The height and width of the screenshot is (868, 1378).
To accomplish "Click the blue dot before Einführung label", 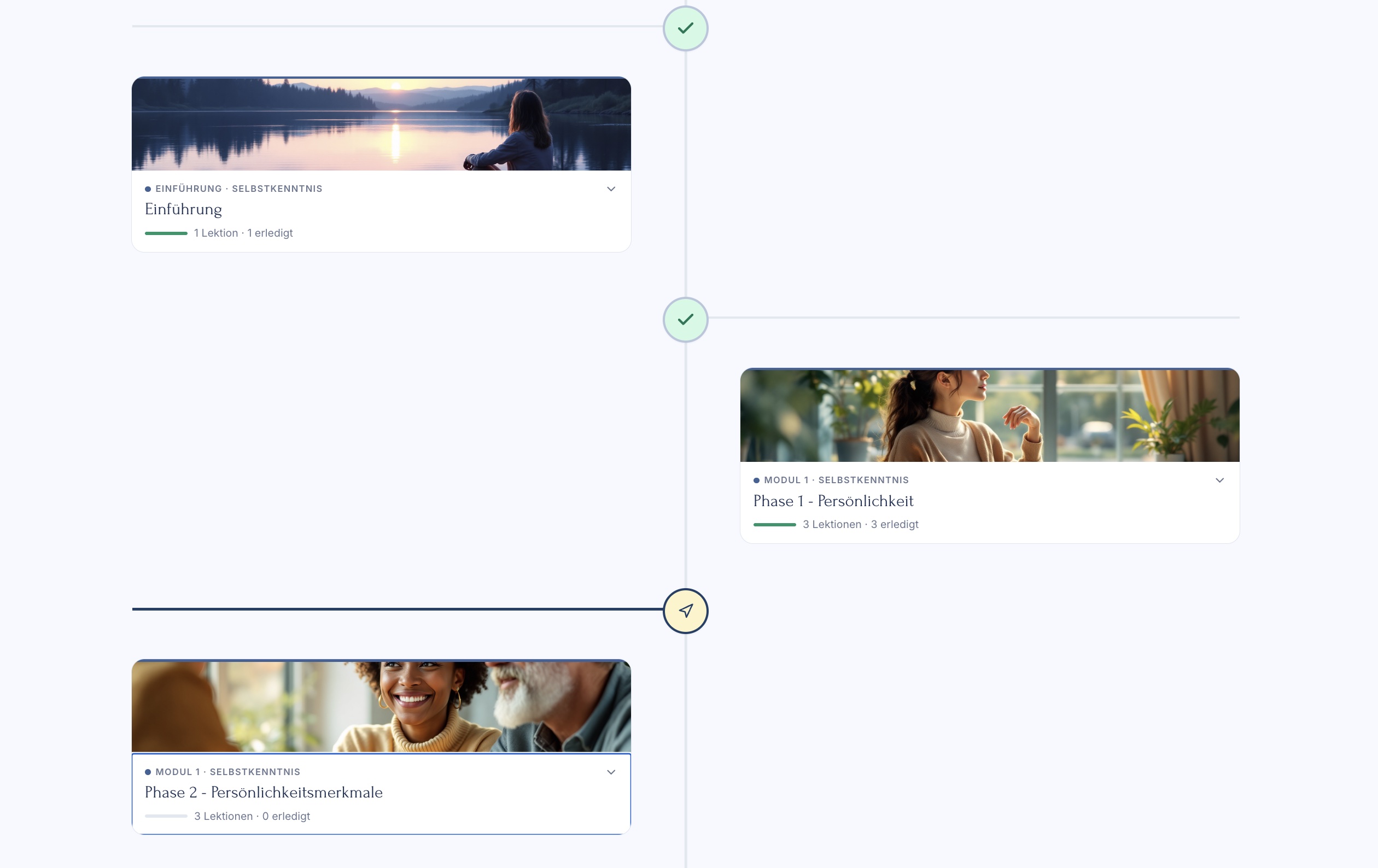I will (x=148, y=189).
